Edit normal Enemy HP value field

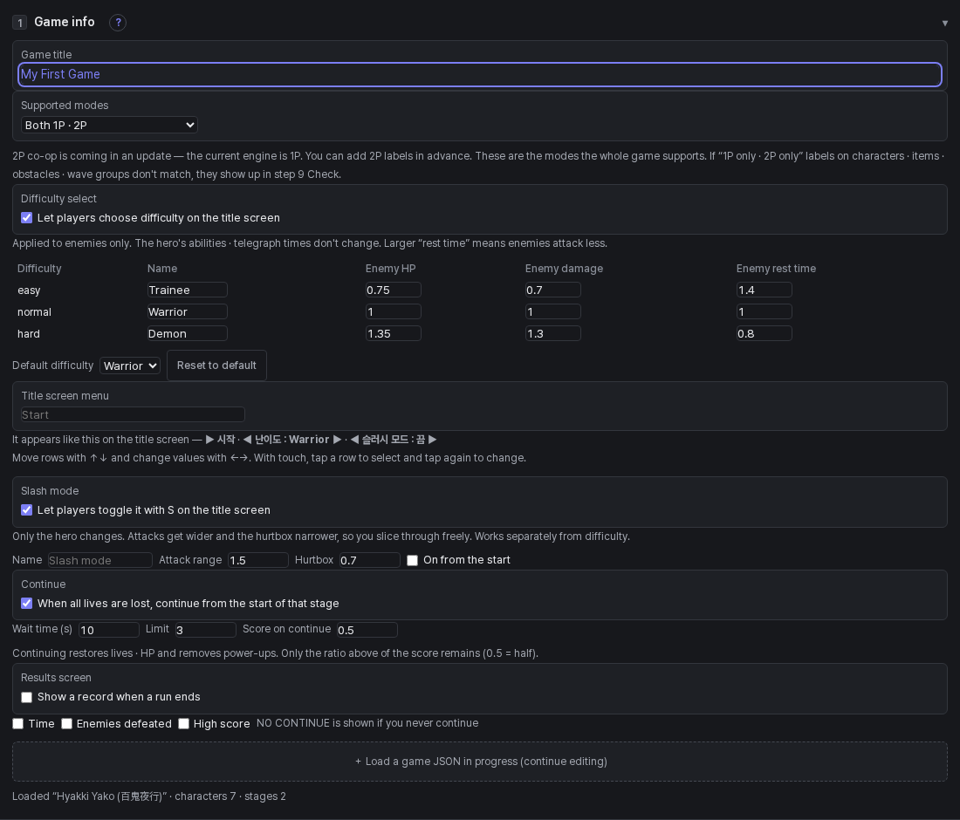[393, 312]
